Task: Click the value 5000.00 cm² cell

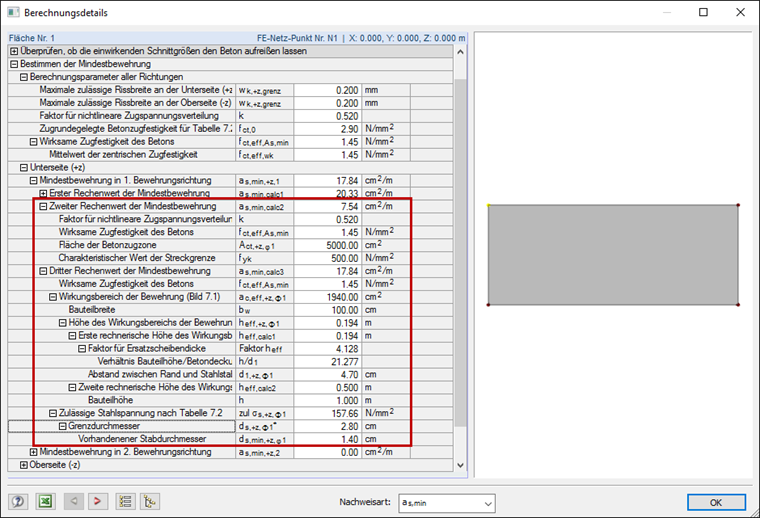Action: click(328, 245)
